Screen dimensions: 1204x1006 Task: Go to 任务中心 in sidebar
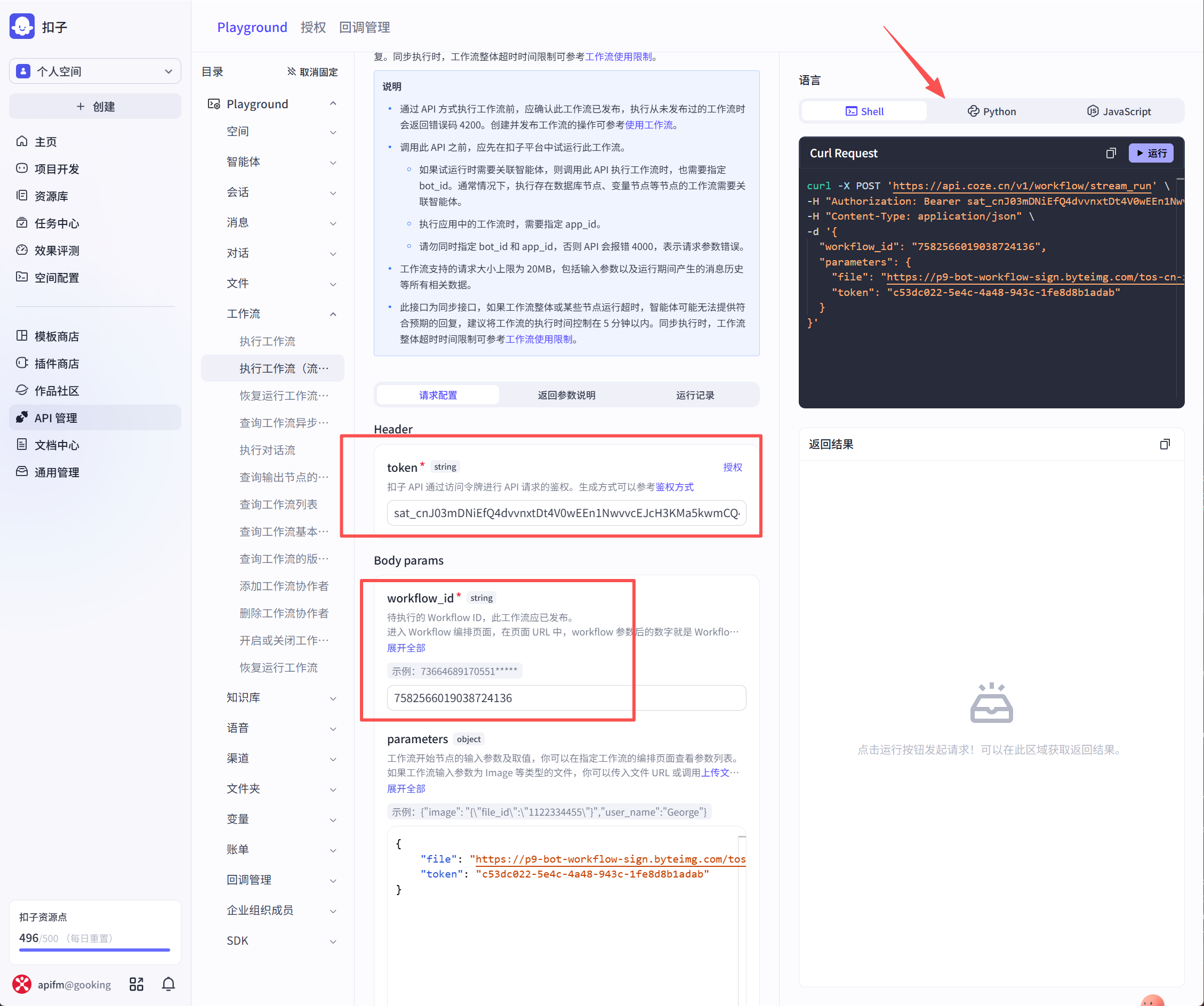point(56,223)
